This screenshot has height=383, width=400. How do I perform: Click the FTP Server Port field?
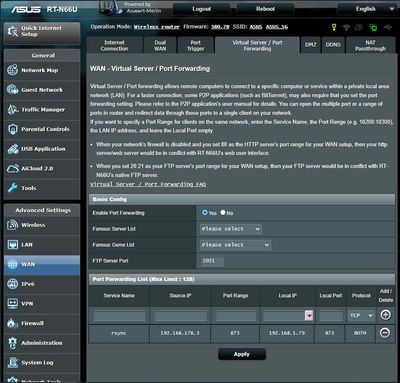coord(212,261)
